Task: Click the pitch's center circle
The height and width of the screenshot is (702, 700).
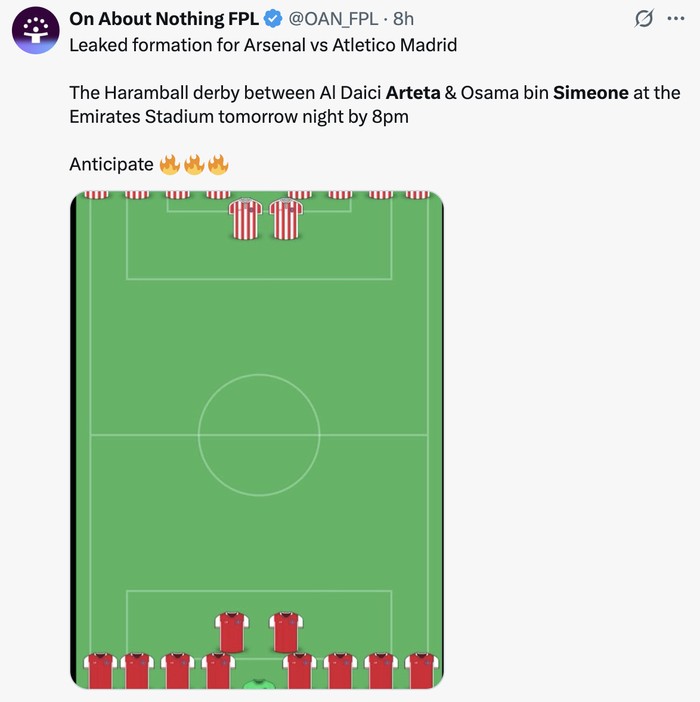Action: coord(259,434)
